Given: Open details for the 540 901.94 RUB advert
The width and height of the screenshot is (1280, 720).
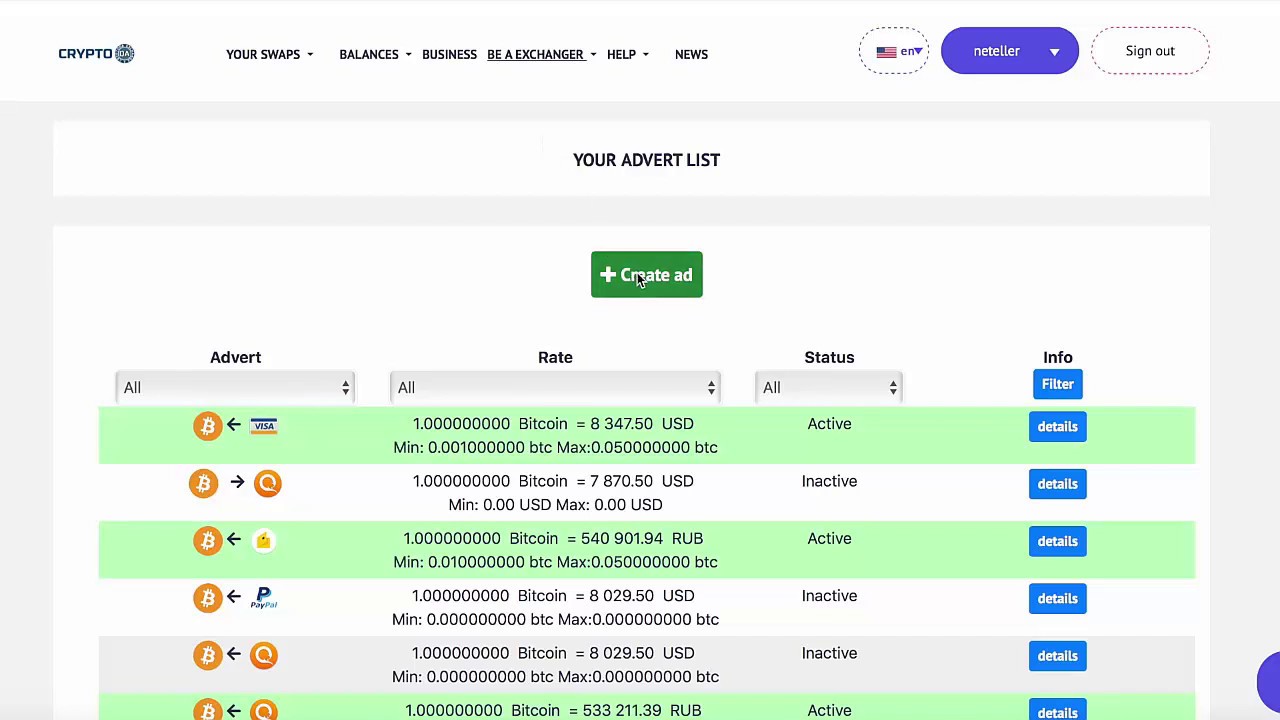Looking at the screenshot, I should (1057, 541).
